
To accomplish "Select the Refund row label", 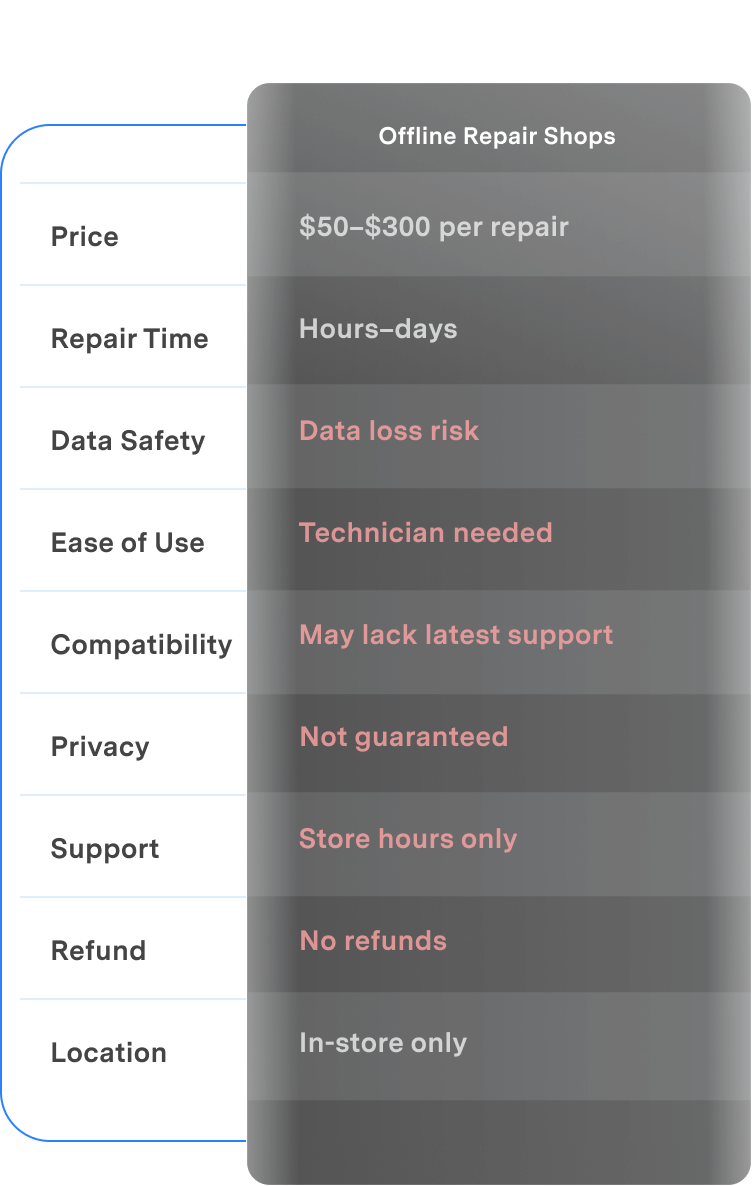I will click(98, 951).
